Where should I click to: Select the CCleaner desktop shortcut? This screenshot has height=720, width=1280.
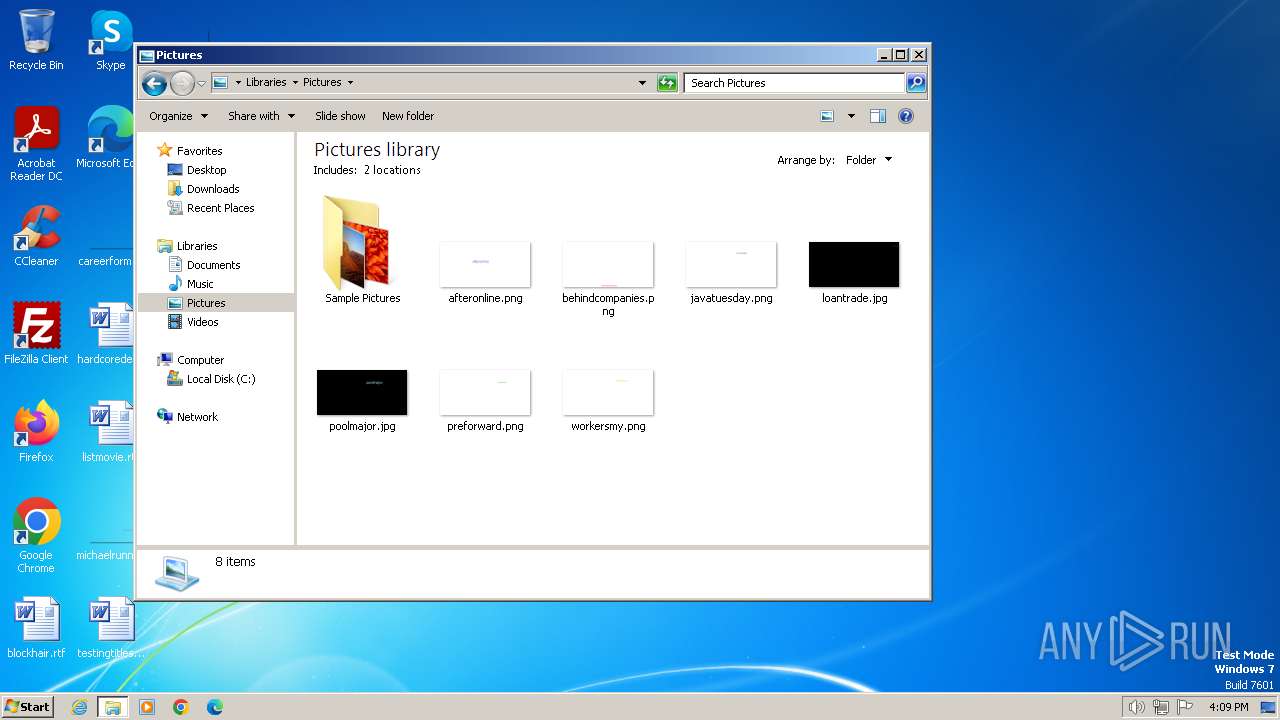pyautogui.click(x=36, y=236)
